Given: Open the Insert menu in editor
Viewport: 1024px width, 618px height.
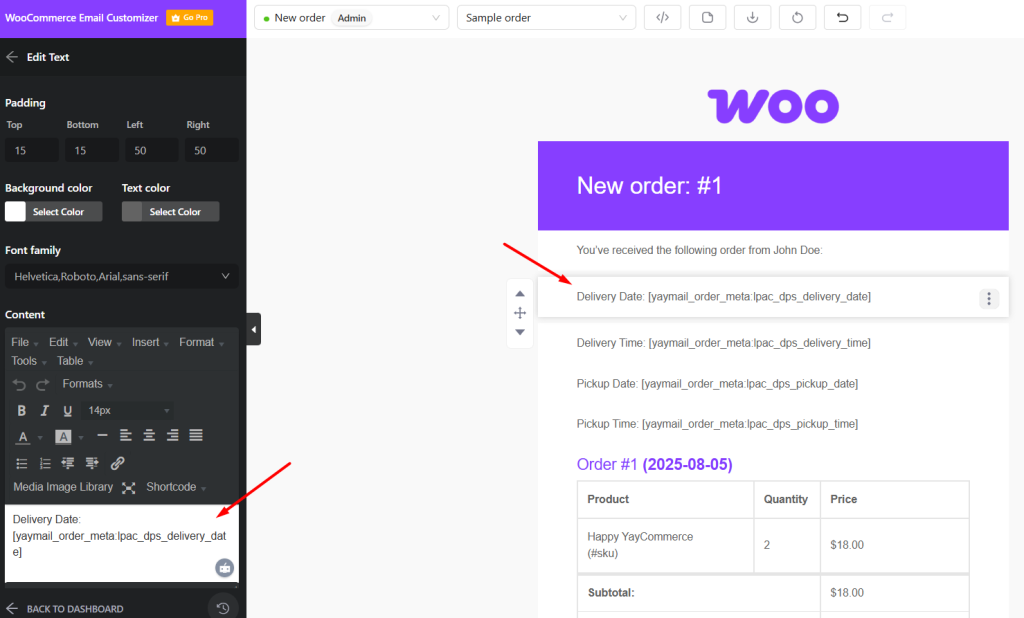Looking at the screenshot, I should pos(150,342).
